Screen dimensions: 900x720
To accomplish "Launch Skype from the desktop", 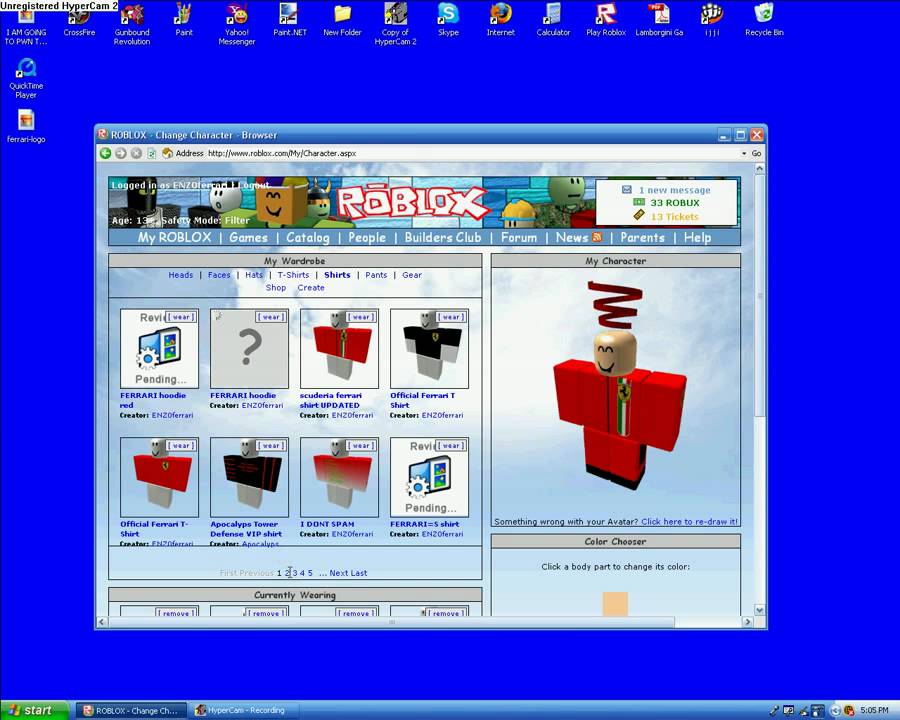I will pos(448,18).
